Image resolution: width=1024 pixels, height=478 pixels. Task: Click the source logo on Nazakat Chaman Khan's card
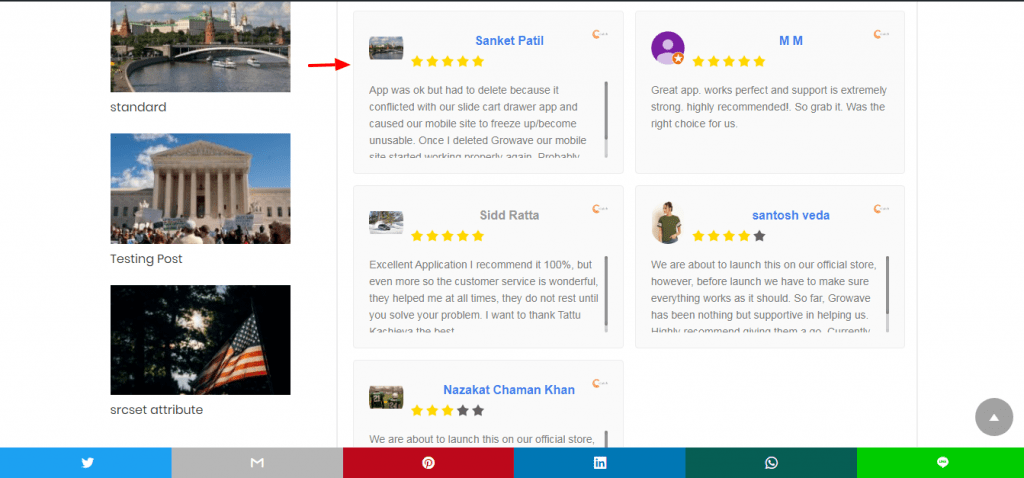[600, 383]
